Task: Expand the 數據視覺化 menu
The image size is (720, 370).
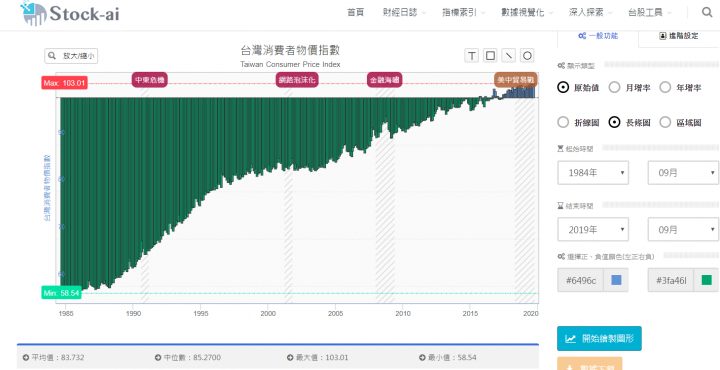Action: 527,13
